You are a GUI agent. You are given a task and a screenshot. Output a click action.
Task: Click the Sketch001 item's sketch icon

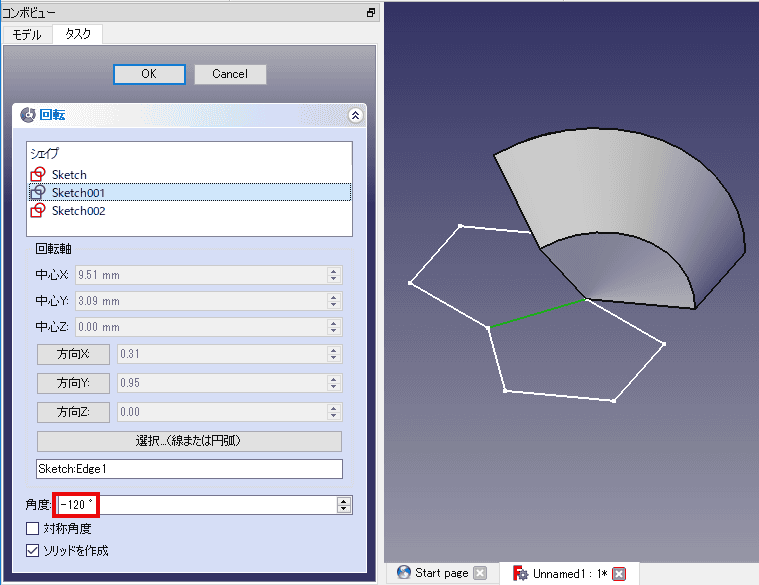(38, 193)
